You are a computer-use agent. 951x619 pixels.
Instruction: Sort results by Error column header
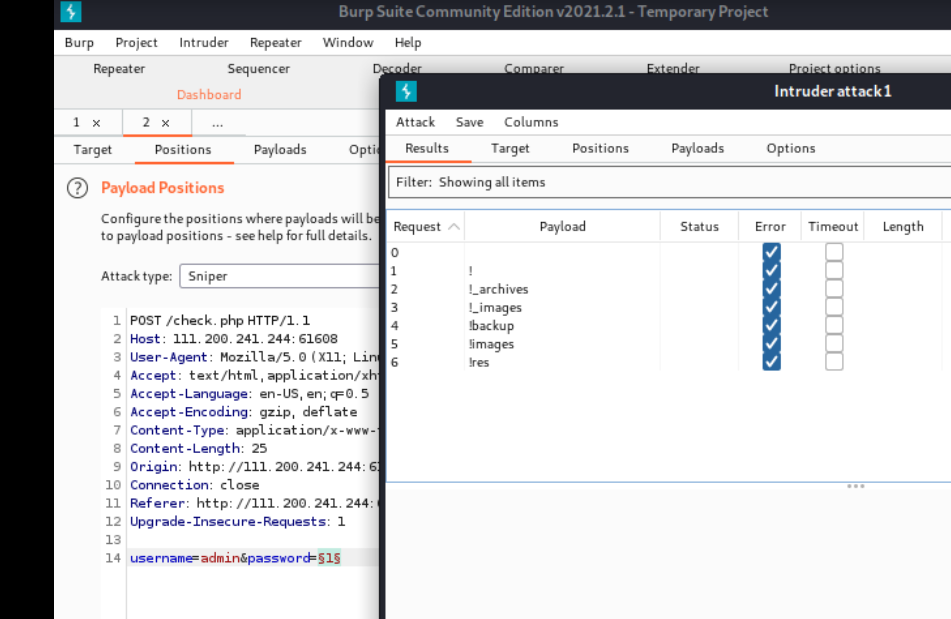coord(770,227)
